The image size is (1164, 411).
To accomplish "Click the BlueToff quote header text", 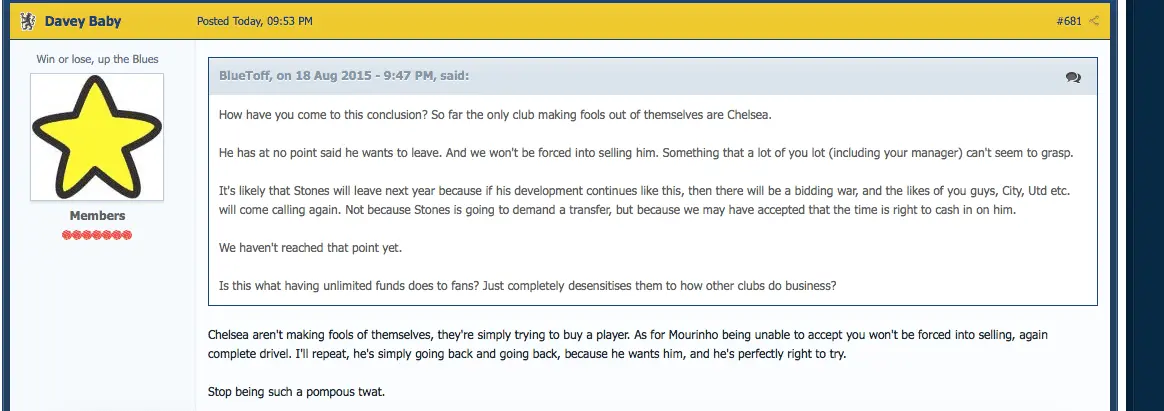I will tap(344, 76).
